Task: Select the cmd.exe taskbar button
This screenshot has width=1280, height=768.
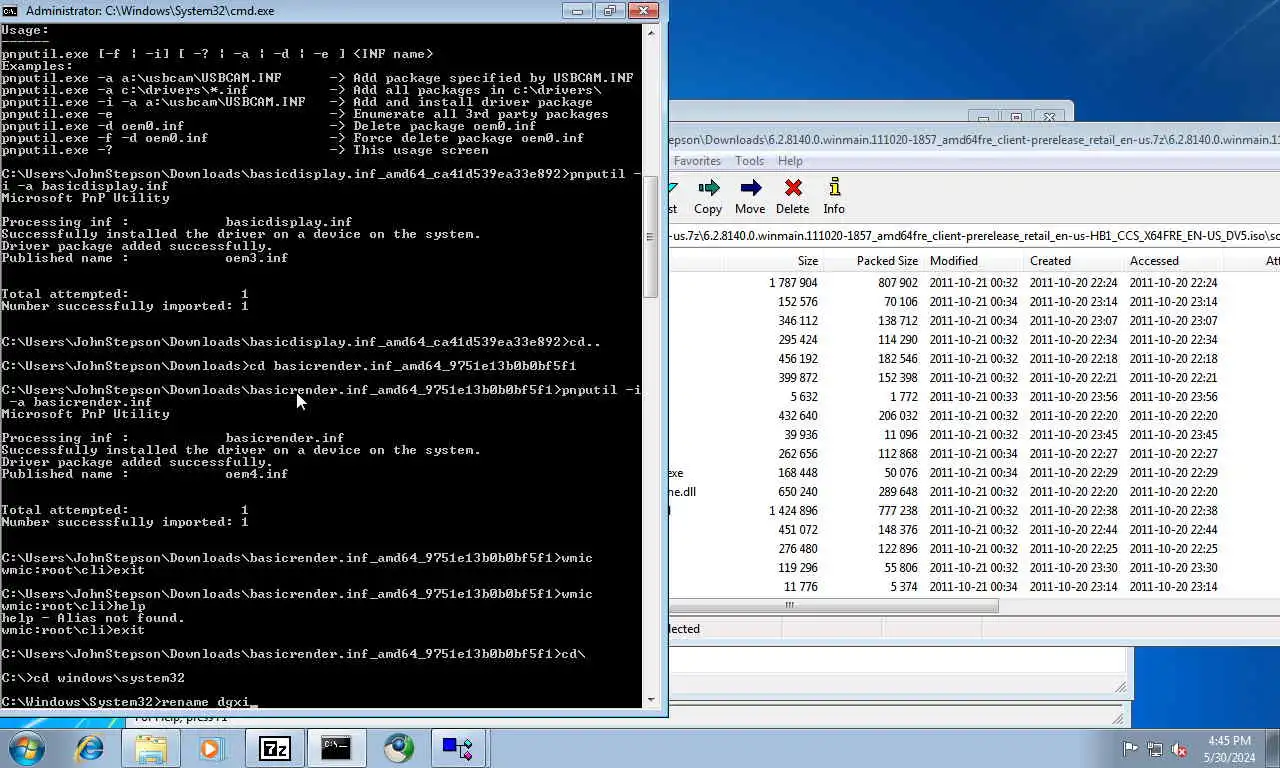Action: point(336,748)
